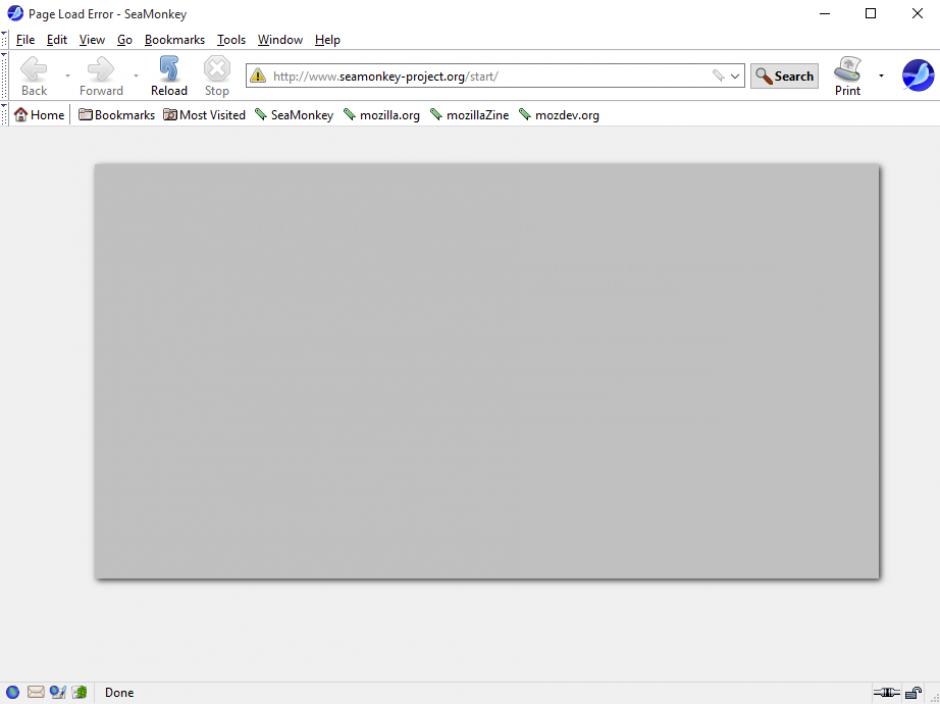Toggle the online/offline connection indicator
This screenshot has width=940, height=704.
886,692
